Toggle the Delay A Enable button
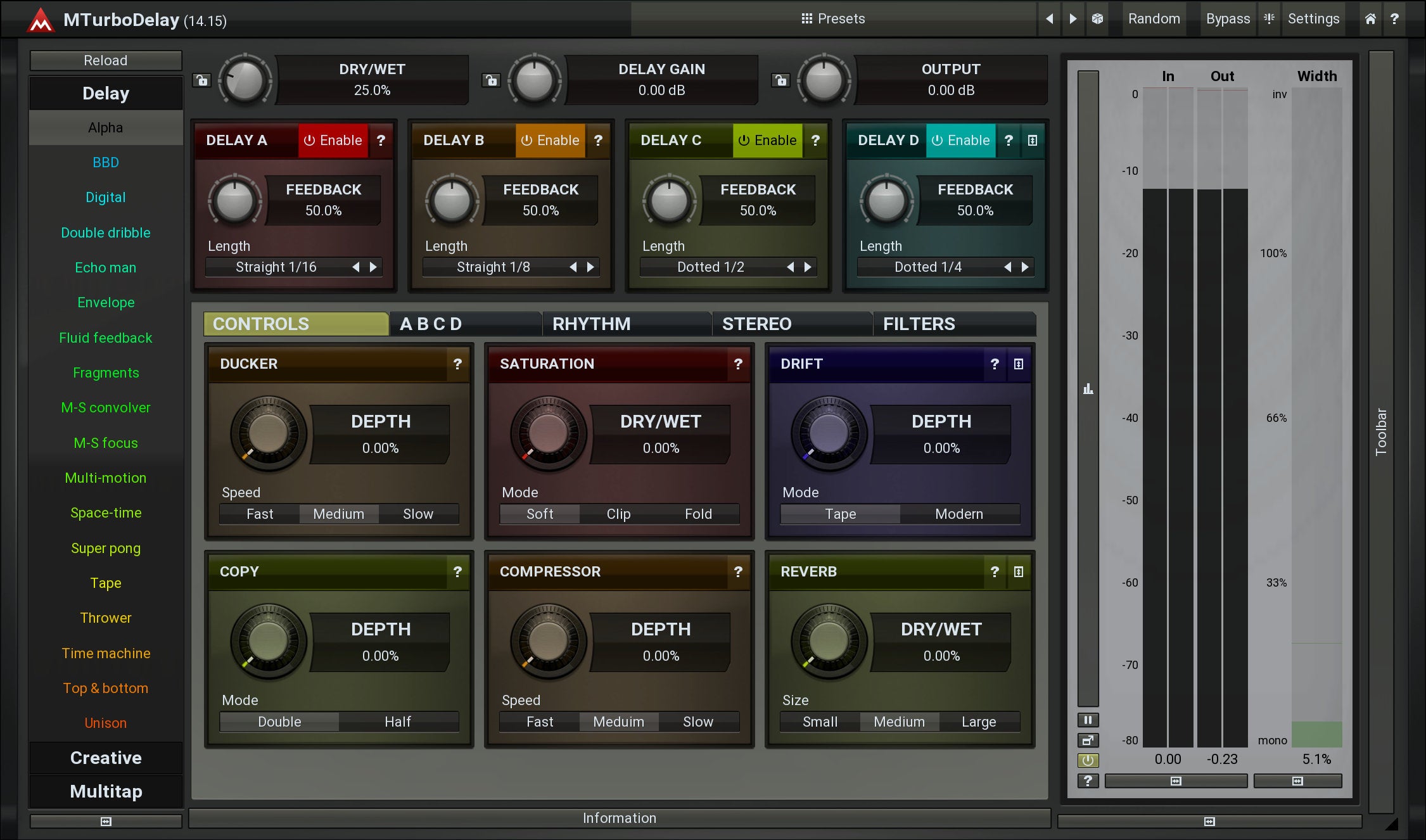The width and height of the screenshot is (1426, 840). pos(333,141)
